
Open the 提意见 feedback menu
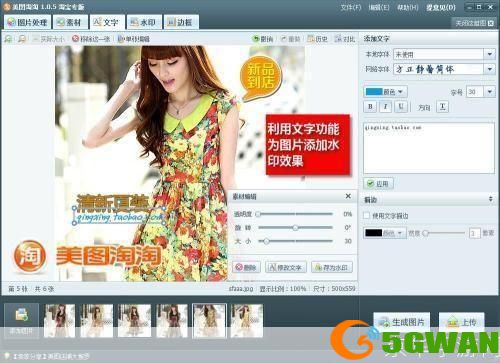(x=441, y=7)
